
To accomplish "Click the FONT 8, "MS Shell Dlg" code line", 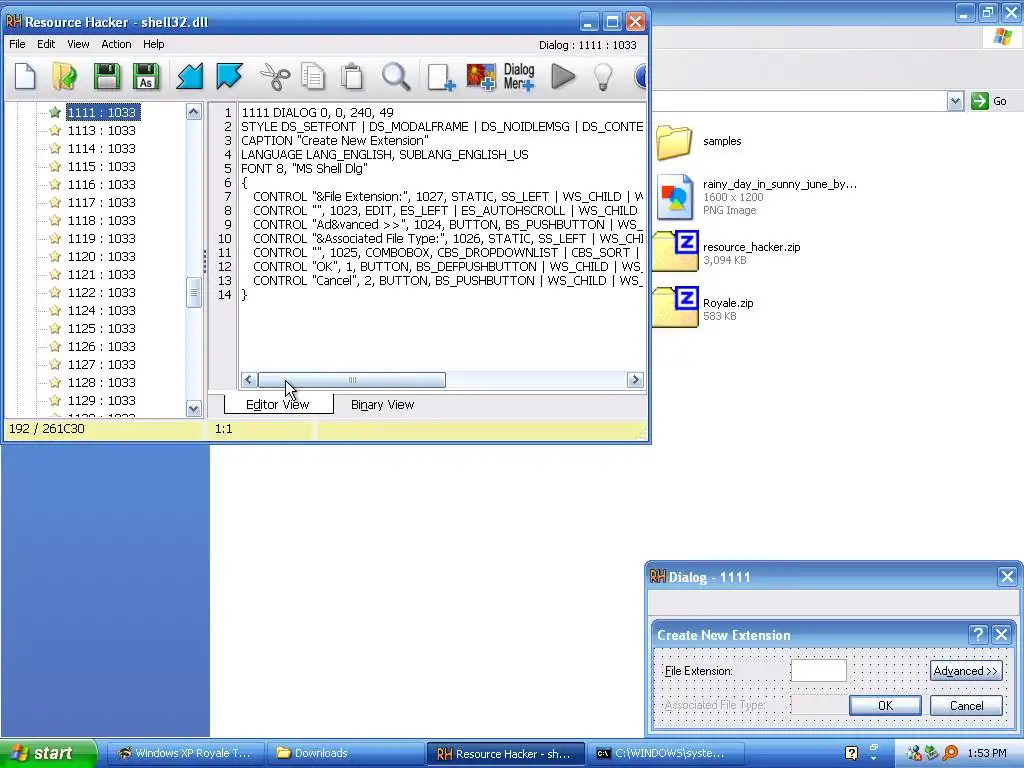I will (304, 168).
